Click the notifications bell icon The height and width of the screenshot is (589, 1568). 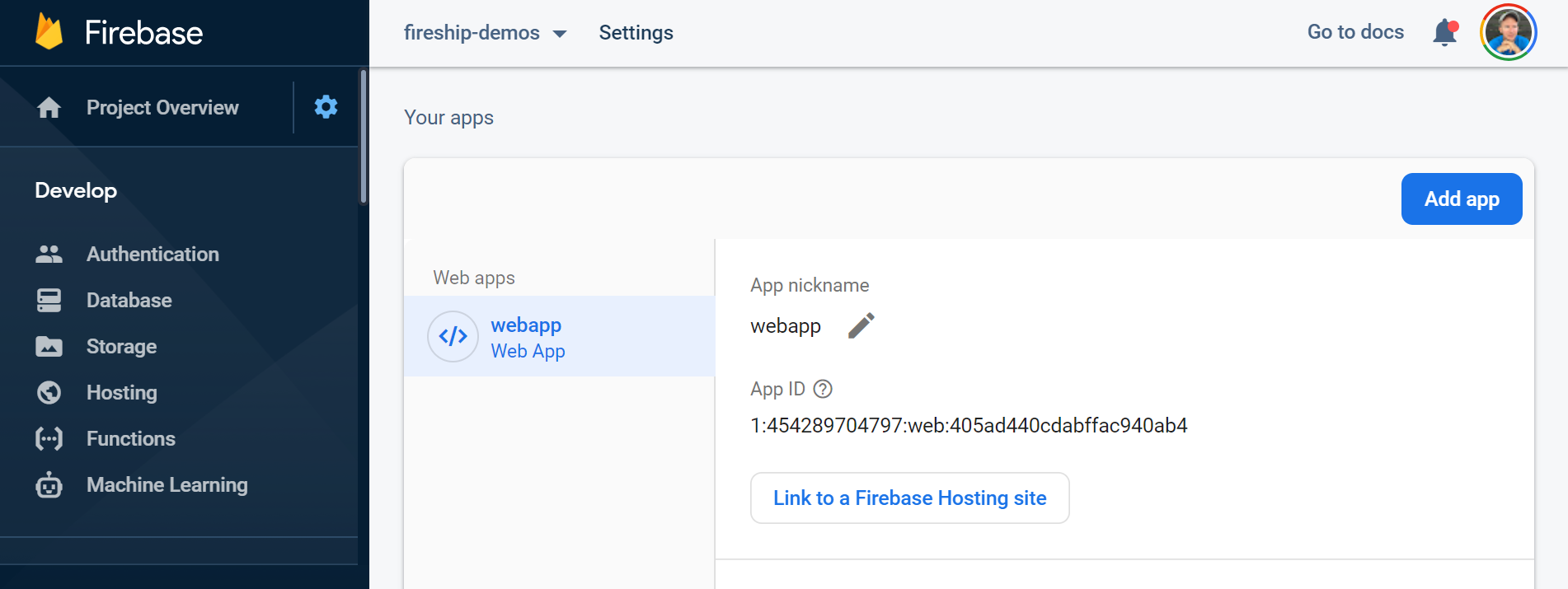click(1444, 33)
